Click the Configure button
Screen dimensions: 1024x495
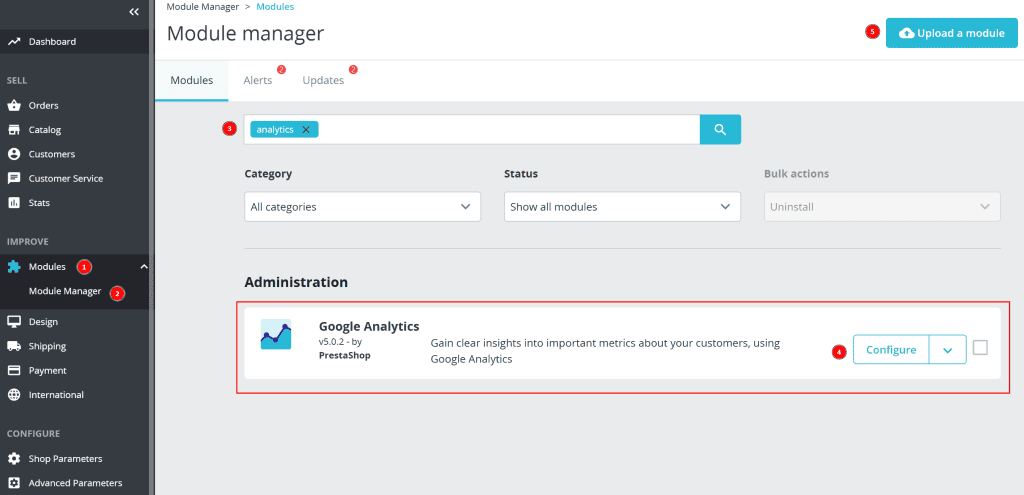click(891, 350)
